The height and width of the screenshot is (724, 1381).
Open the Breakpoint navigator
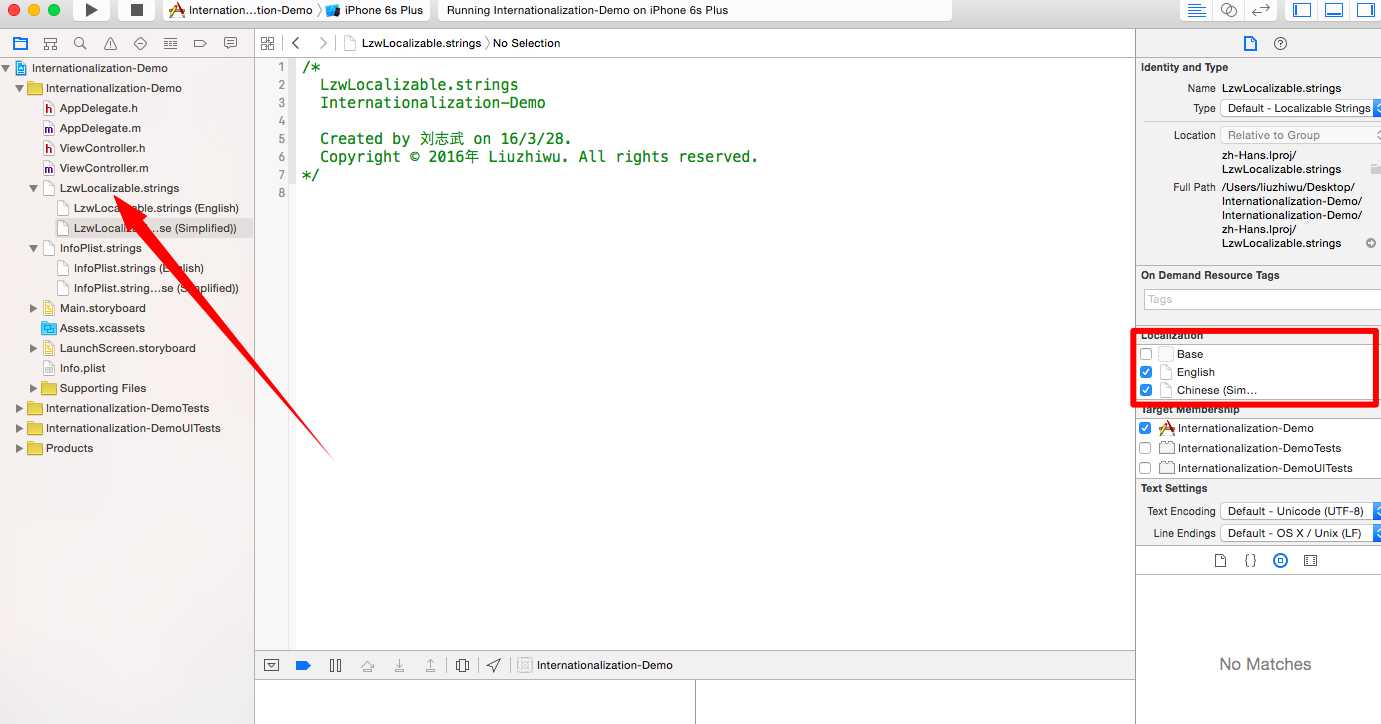[200, 43]
